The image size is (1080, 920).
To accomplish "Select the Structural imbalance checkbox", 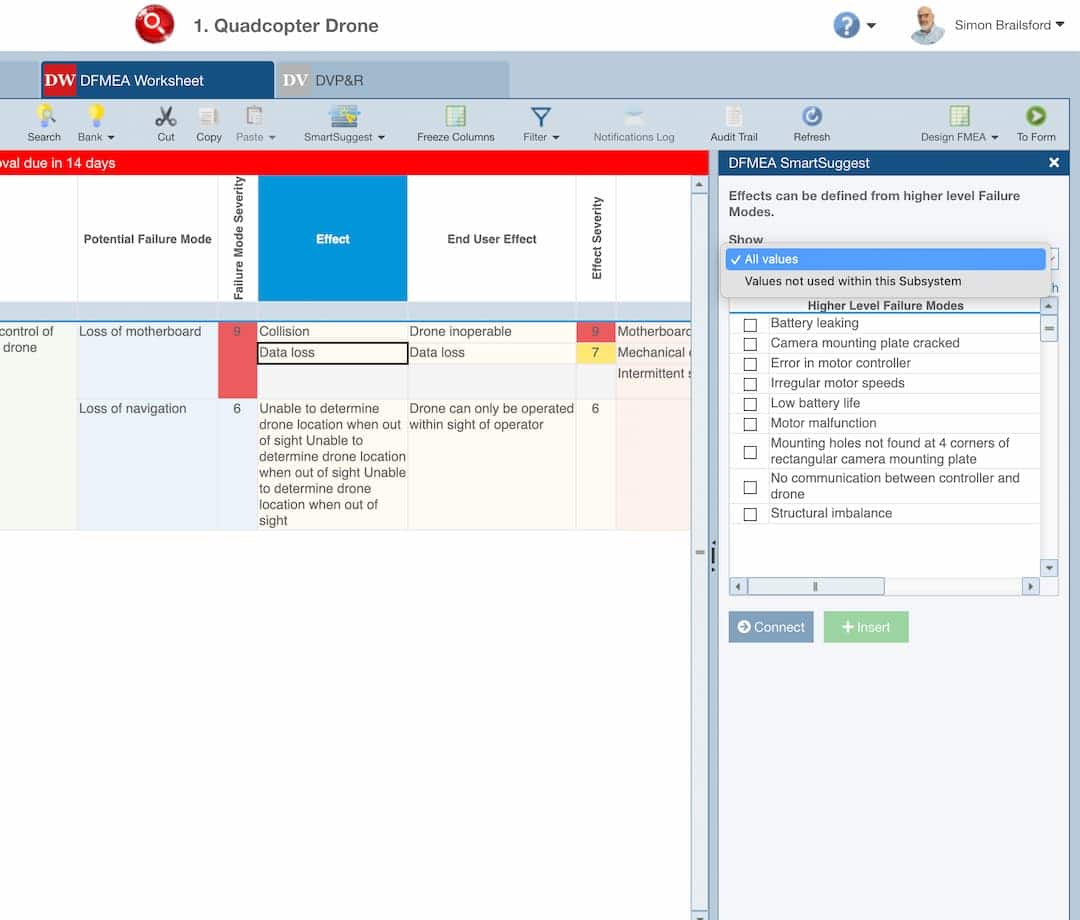I will [x=749, y=514].
